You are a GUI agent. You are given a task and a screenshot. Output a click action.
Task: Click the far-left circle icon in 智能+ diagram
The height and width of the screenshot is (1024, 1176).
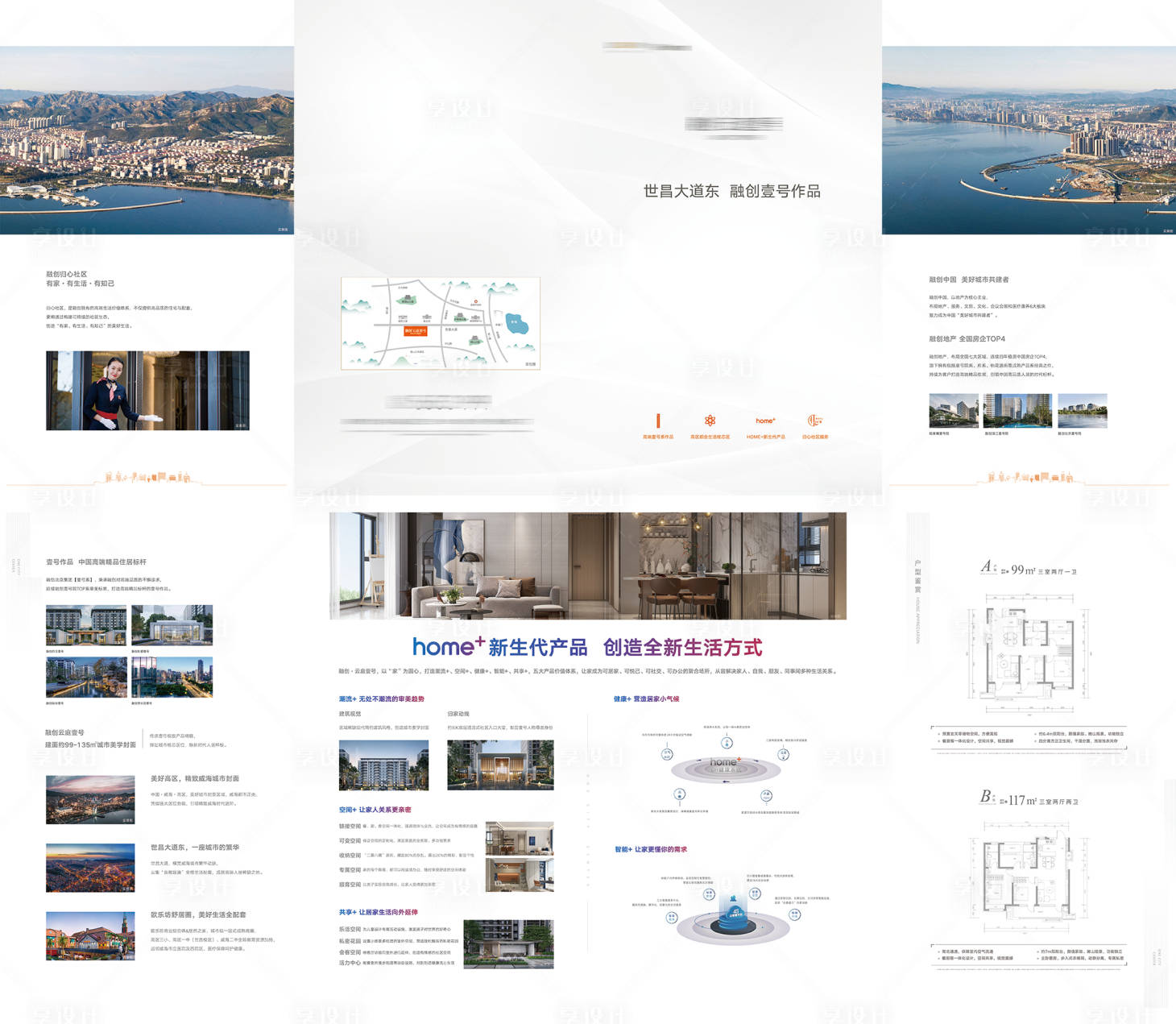tap(672, 918)
